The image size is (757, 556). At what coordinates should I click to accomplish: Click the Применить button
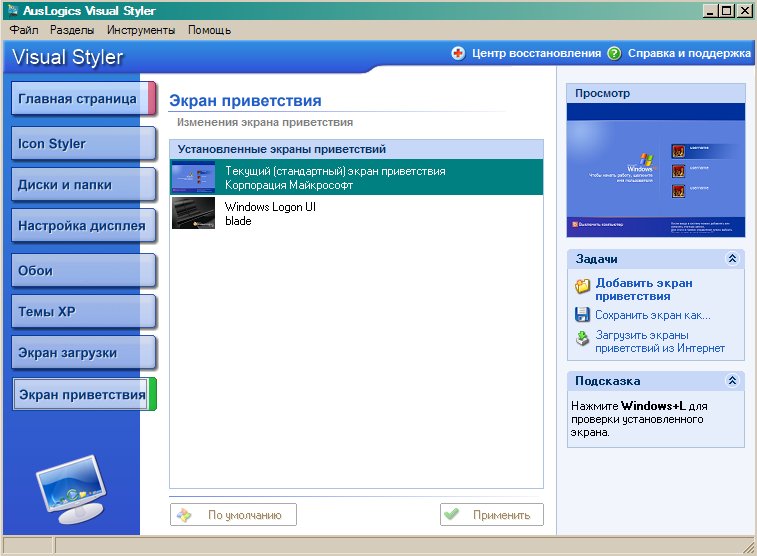491,515
